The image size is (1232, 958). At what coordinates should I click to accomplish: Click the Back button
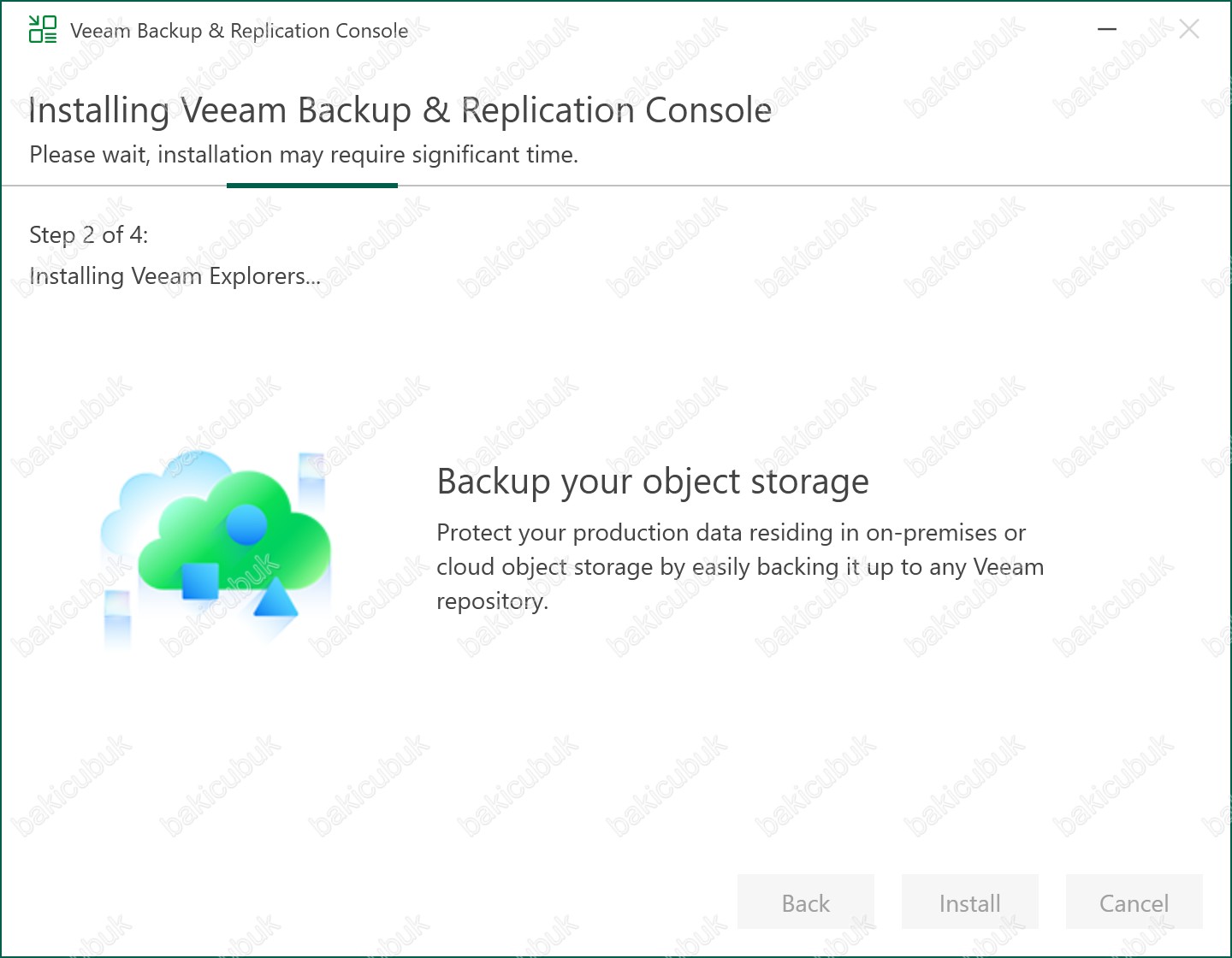pos(806,902)
